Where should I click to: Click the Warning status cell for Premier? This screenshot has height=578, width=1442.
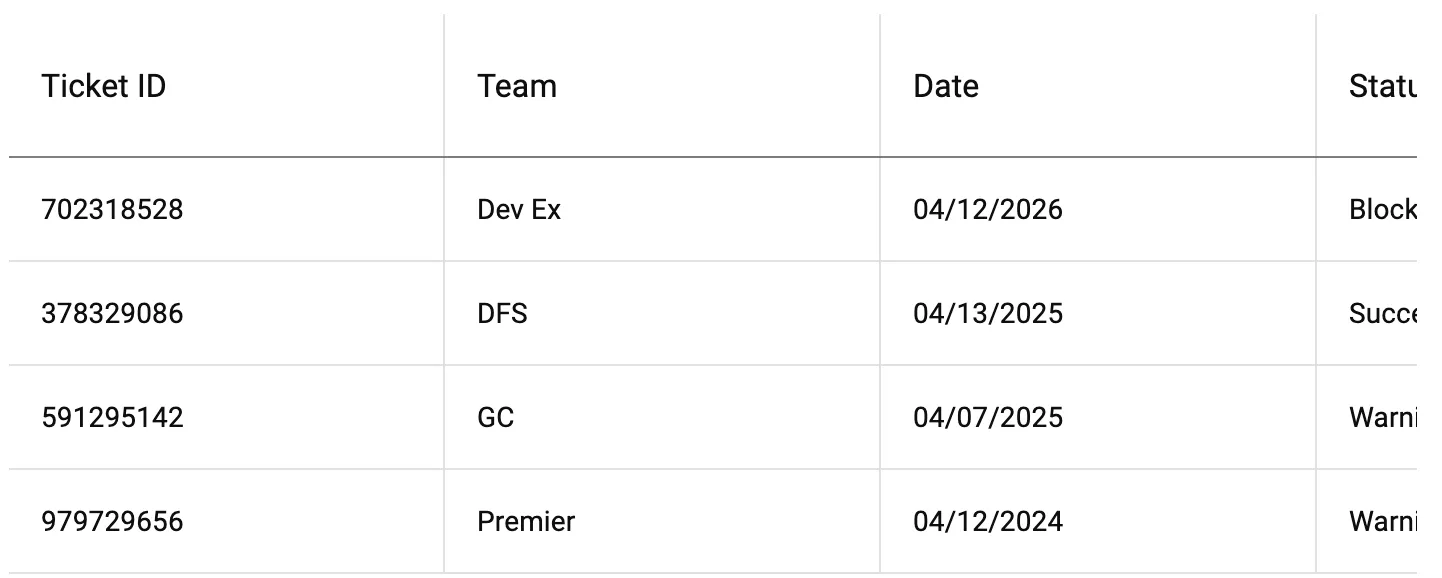coord(1382,522)
